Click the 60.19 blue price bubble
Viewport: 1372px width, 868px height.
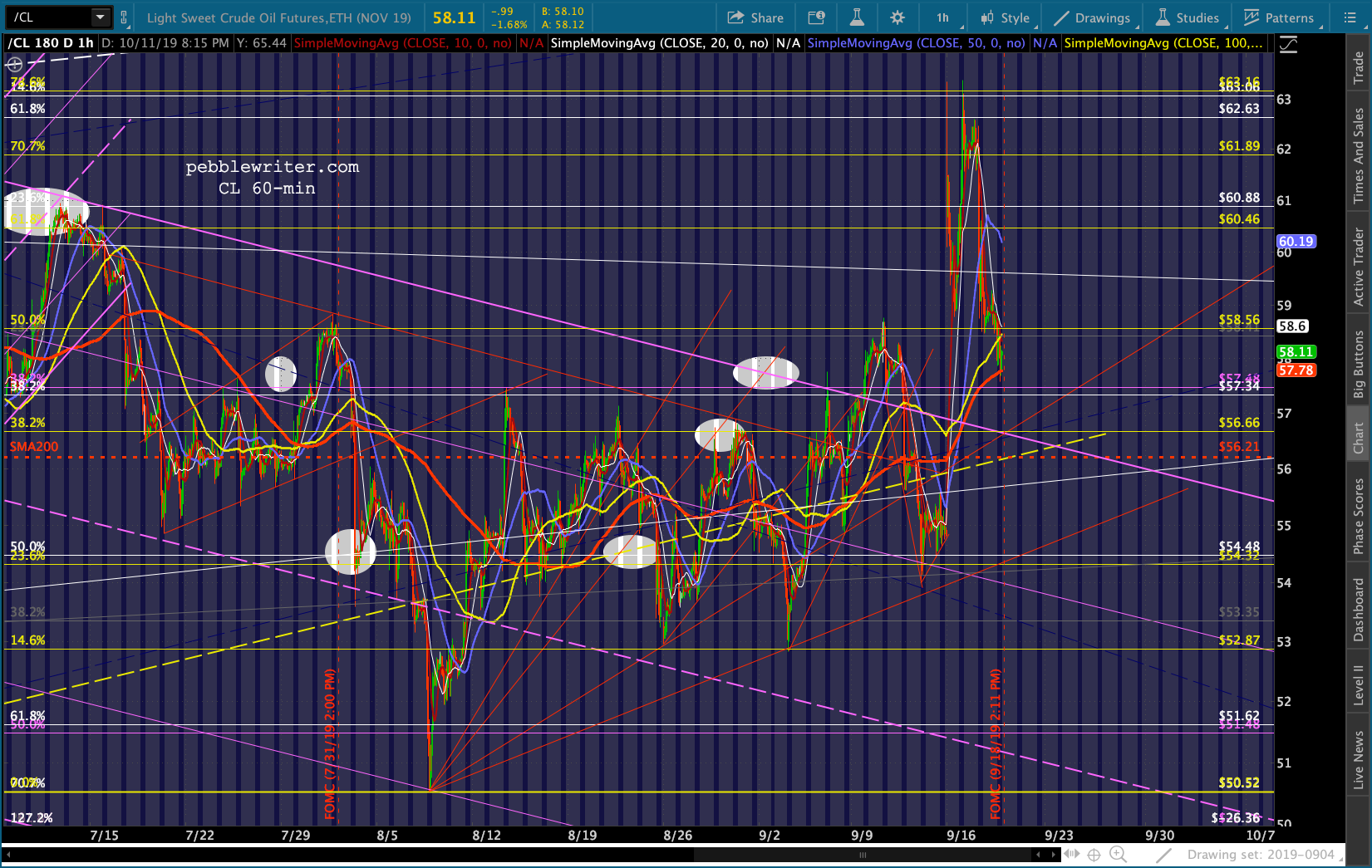(1296, 242)
